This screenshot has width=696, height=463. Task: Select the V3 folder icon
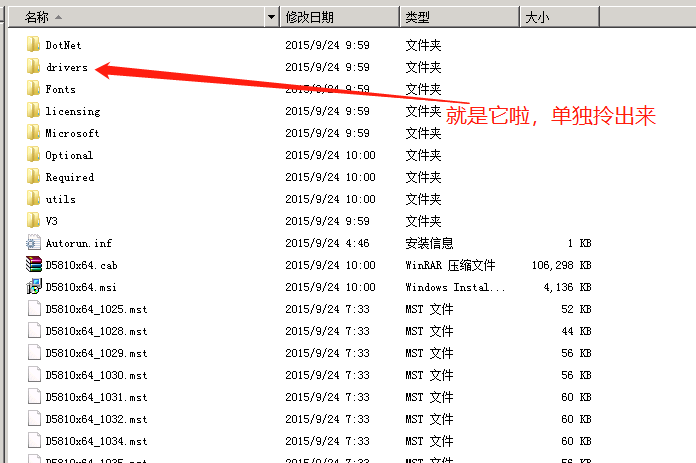(x=33, y=221)
